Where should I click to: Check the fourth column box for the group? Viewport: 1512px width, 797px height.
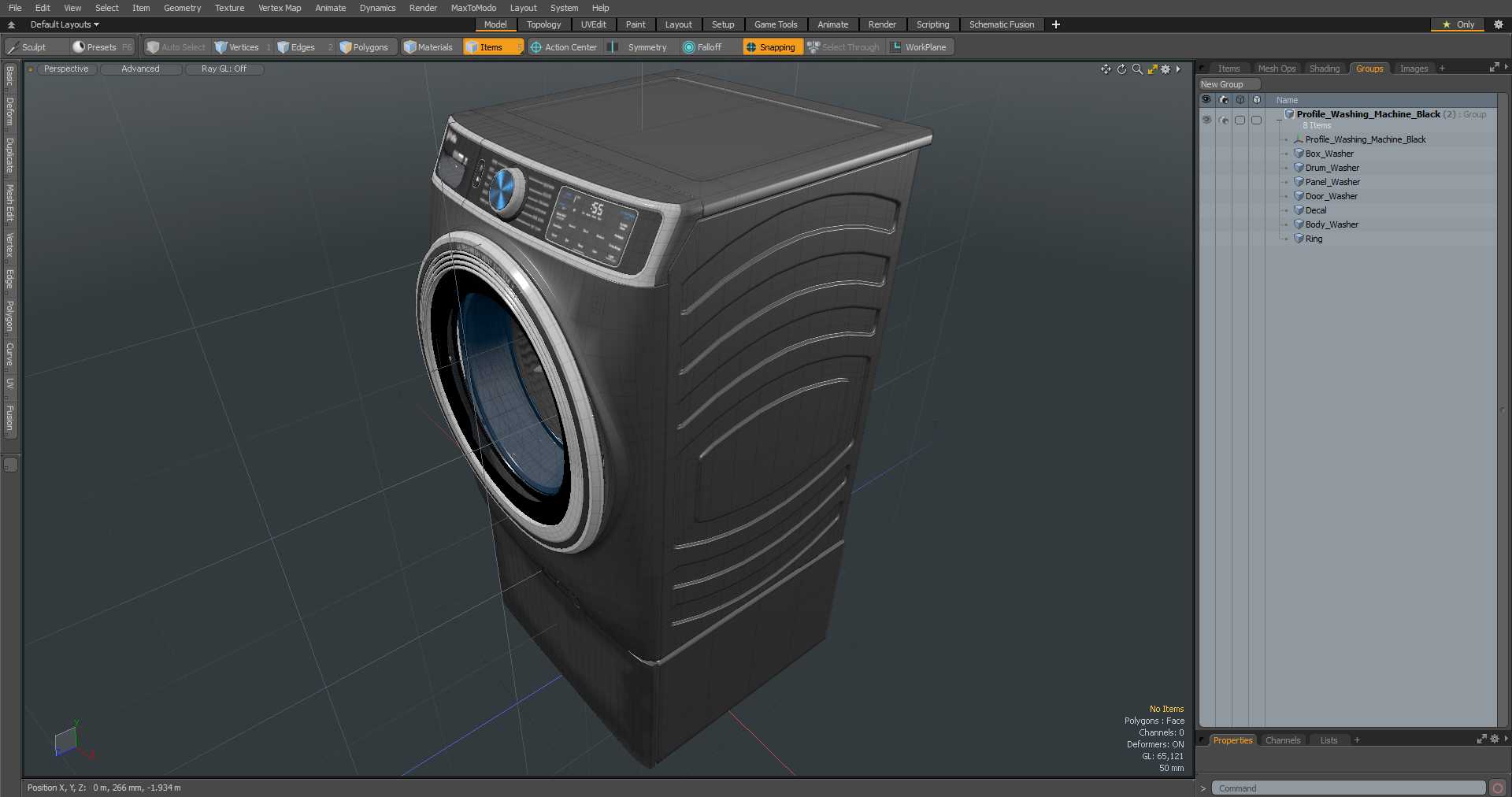point(1256,120)
